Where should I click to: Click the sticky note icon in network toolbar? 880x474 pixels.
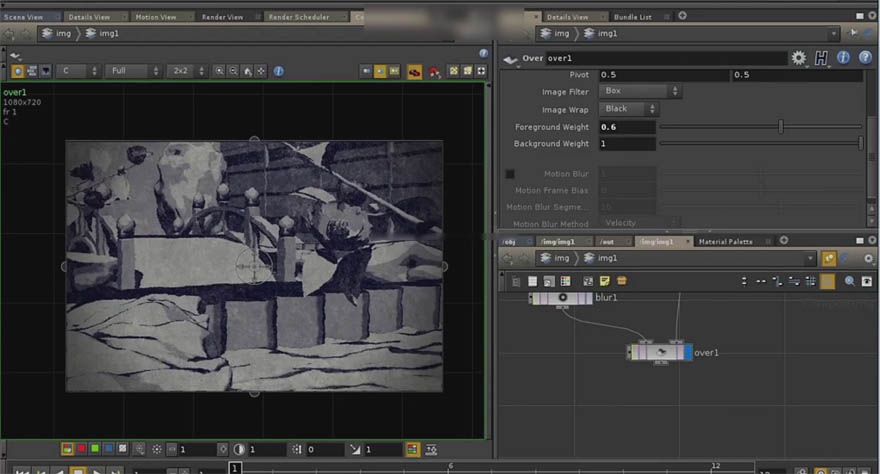(604, 281)
